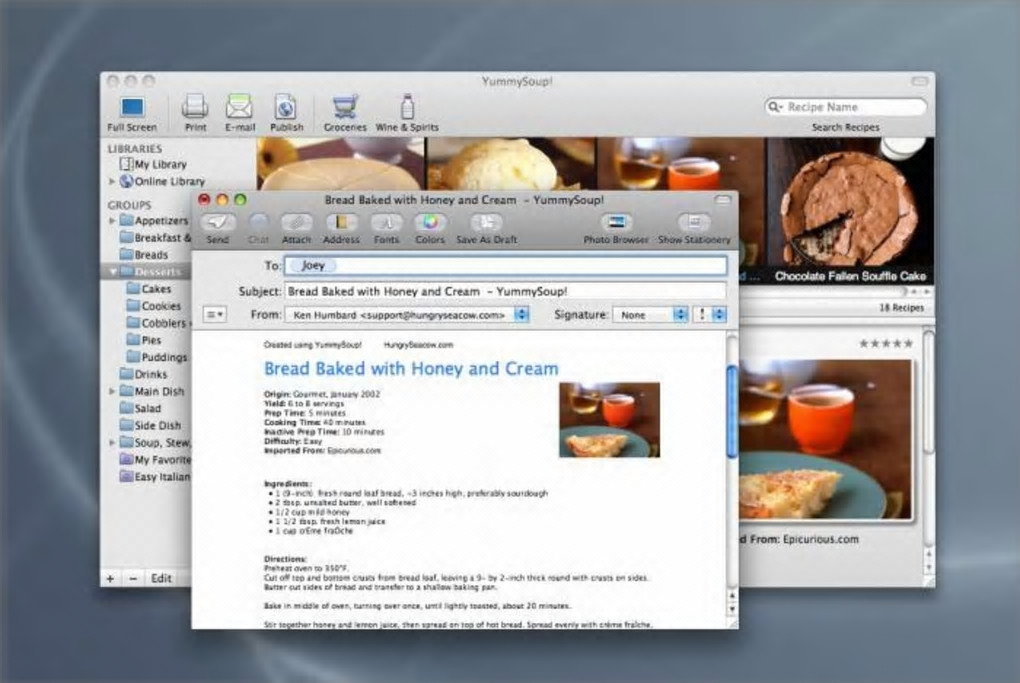Viewport: 1020px width, 683px height.
Task: Expand the Online Library disclosure triangle
Action: coord(112,181)
